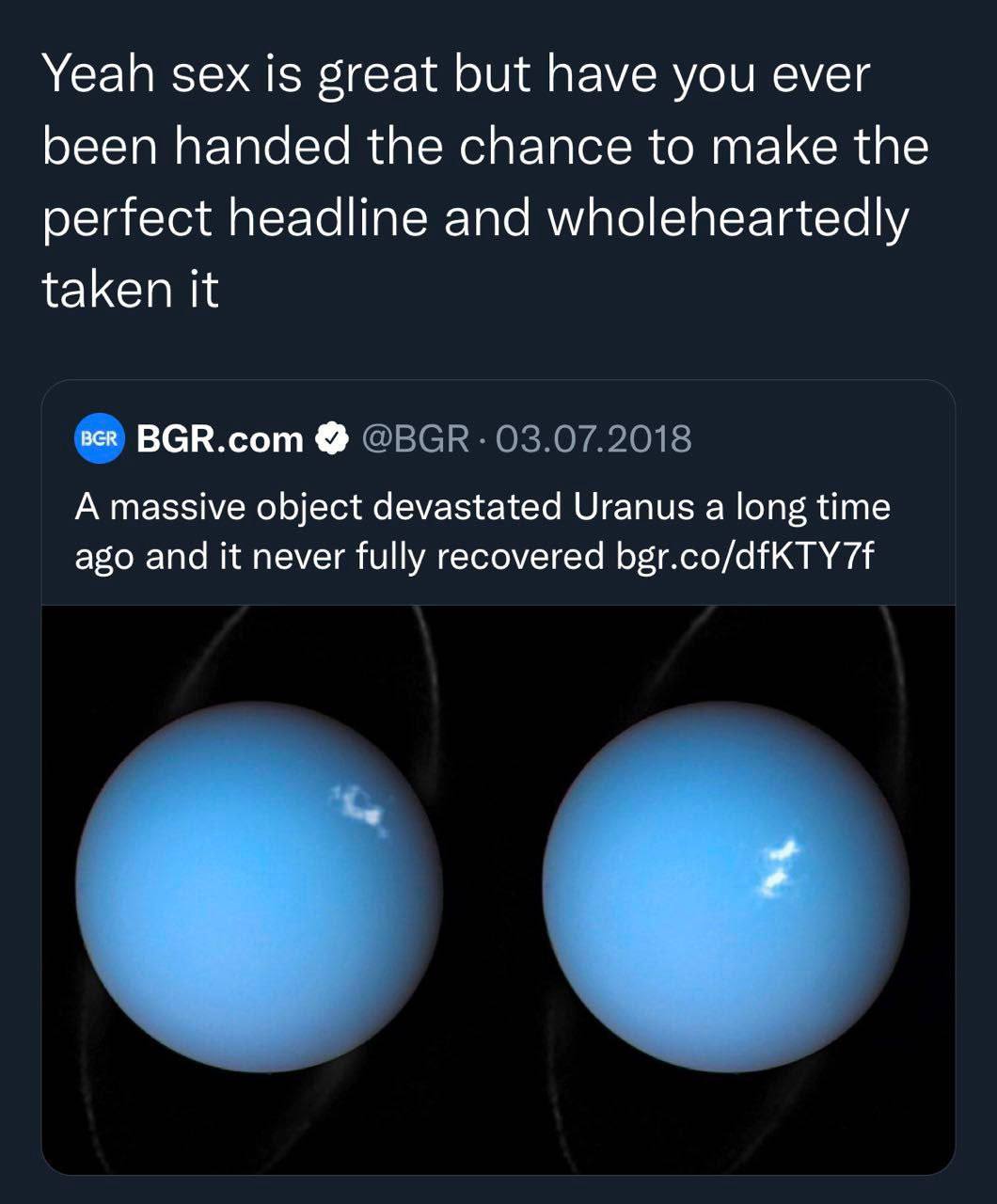Open the bgr.co/dfKTY7f article link

click(744, 557)
